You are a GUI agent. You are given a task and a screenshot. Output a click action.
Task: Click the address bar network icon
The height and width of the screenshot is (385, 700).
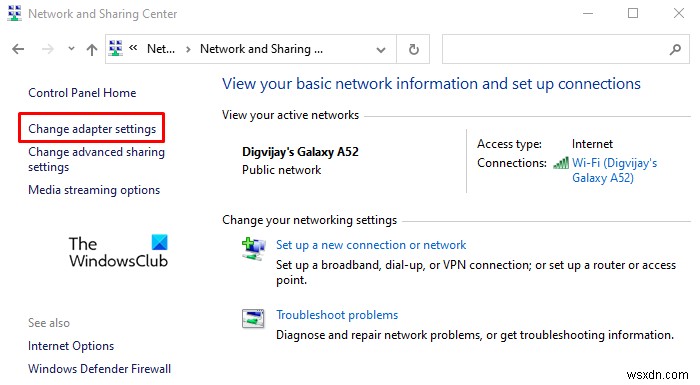(x=116, y=48)
